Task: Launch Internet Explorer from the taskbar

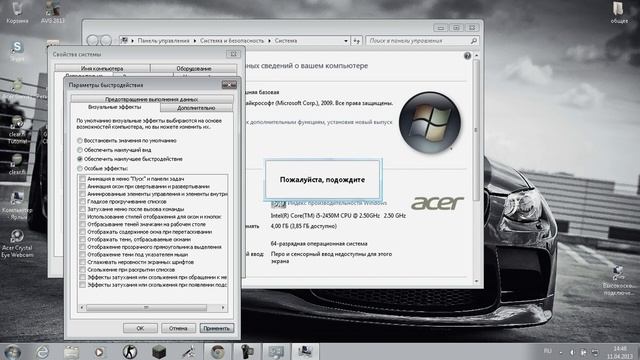Action: point(42,352)
